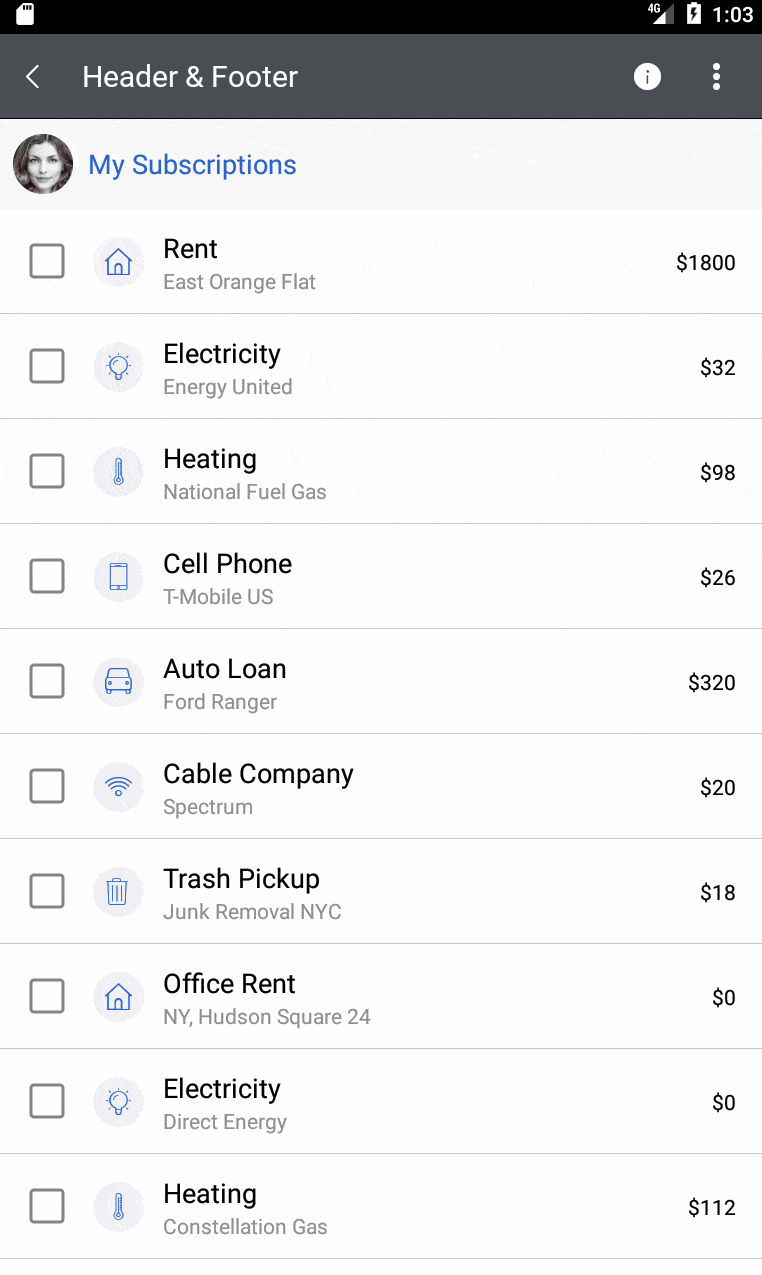Tick the Cell Phone checkbox

(x=47, y=577)
